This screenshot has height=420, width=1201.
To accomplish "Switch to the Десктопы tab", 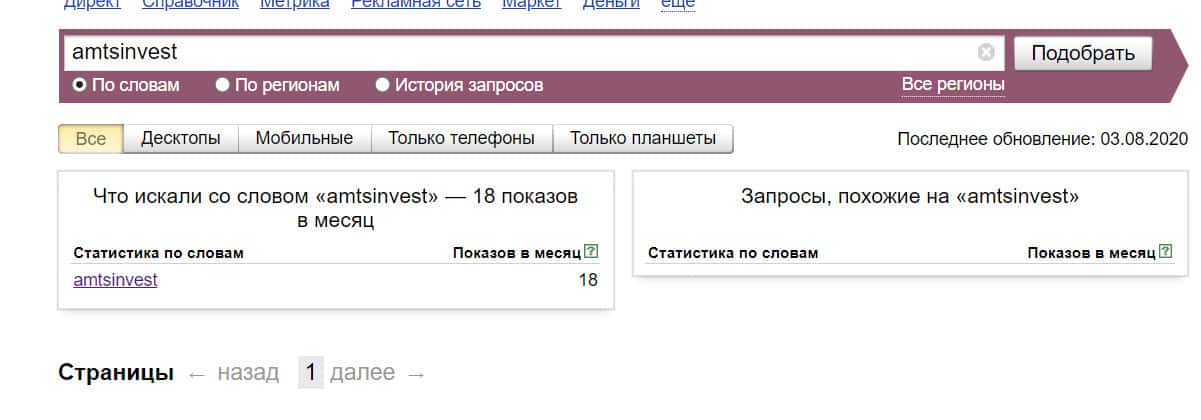I will [x=181, y=138].
